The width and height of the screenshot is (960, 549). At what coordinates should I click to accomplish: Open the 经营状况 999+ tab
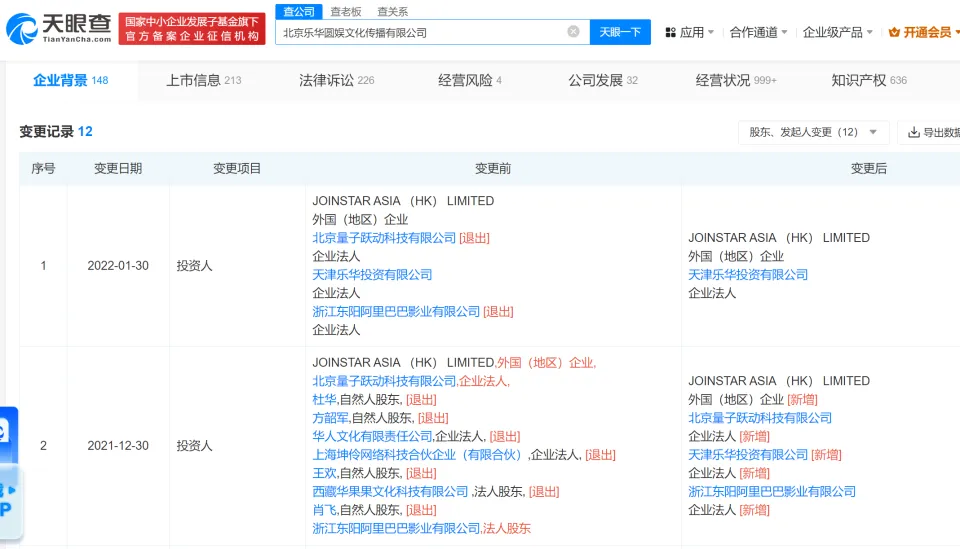[x=736, y=80]
